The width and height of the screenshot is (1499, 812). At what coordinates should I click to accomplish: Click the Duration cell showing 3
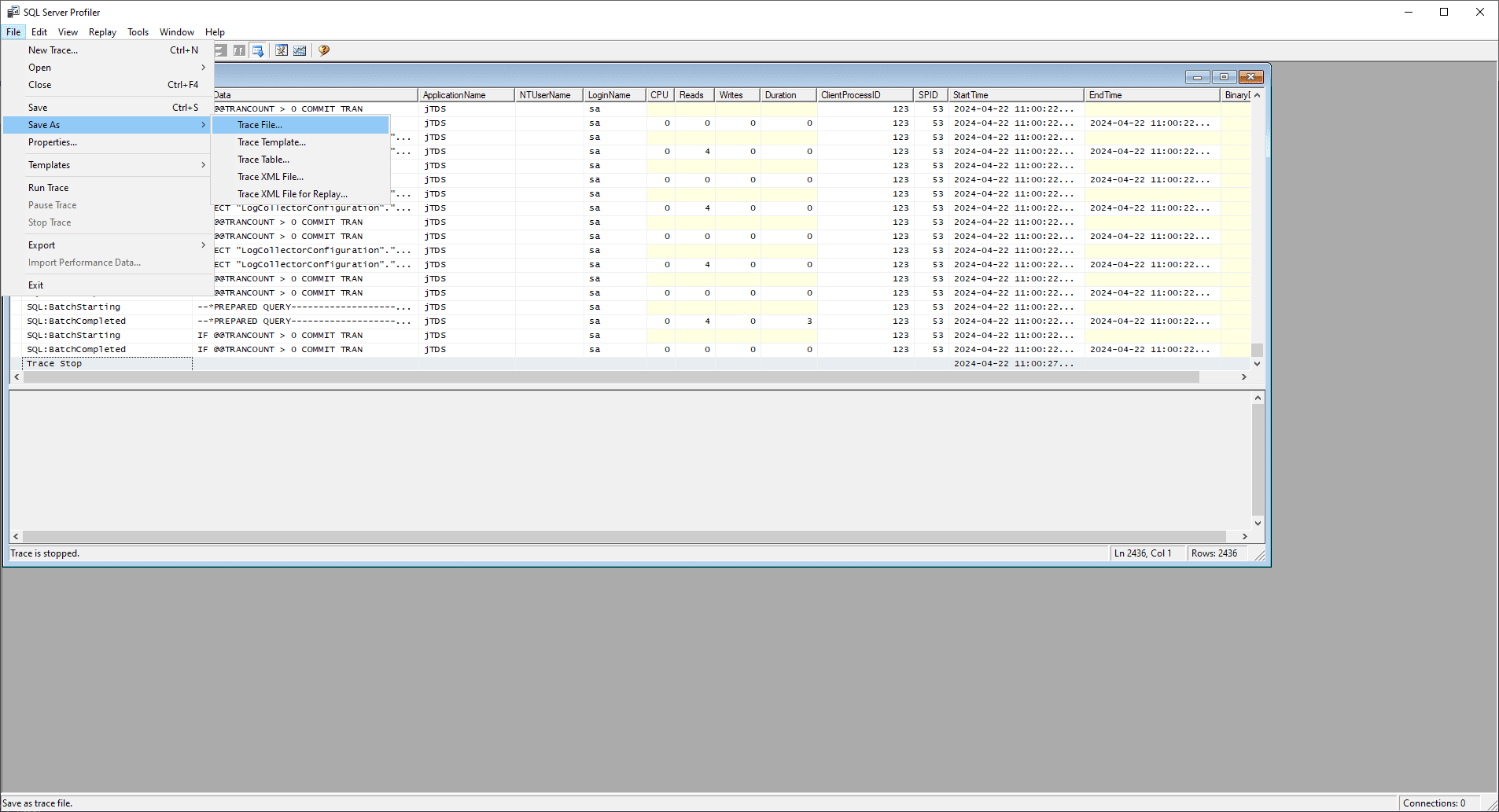point(789,321)
